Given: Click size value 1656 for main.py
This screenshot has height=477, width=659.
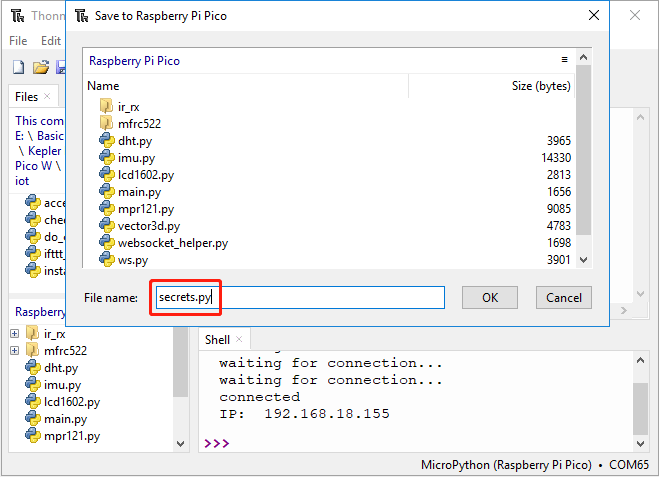Looking at the screenshot, I should coord(559,192).
